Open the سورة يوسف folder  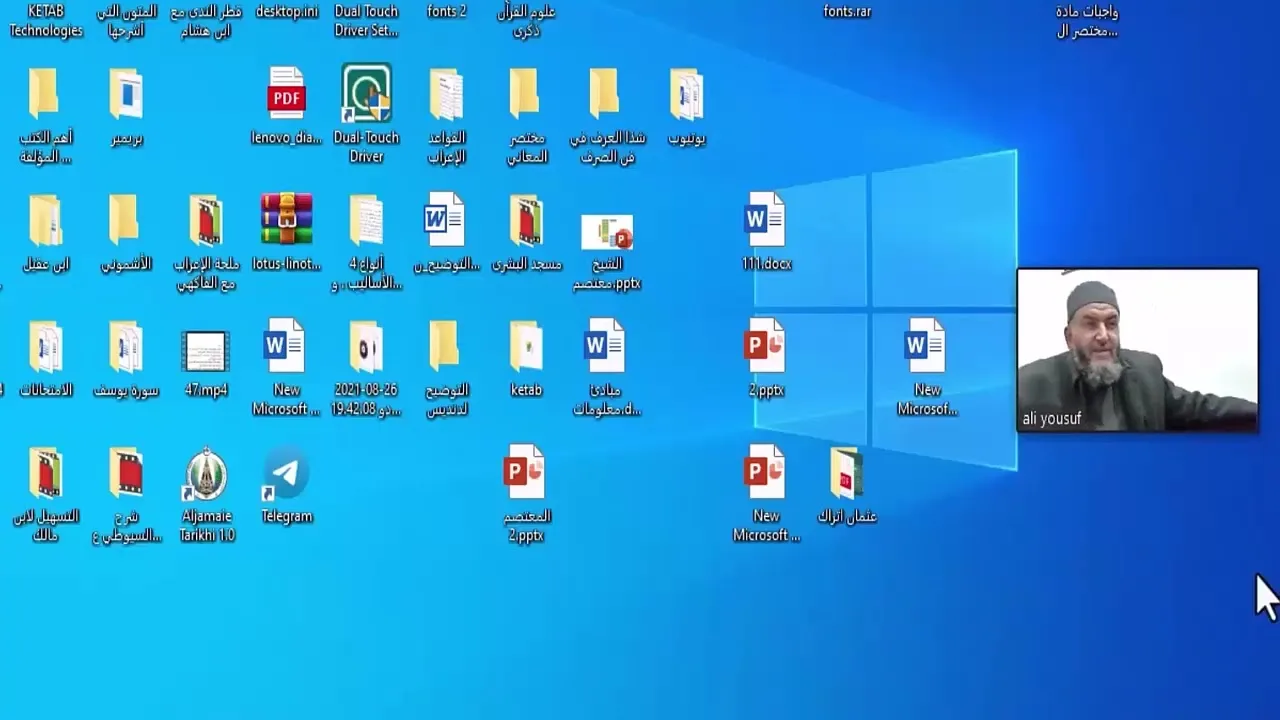pos(126,346)
